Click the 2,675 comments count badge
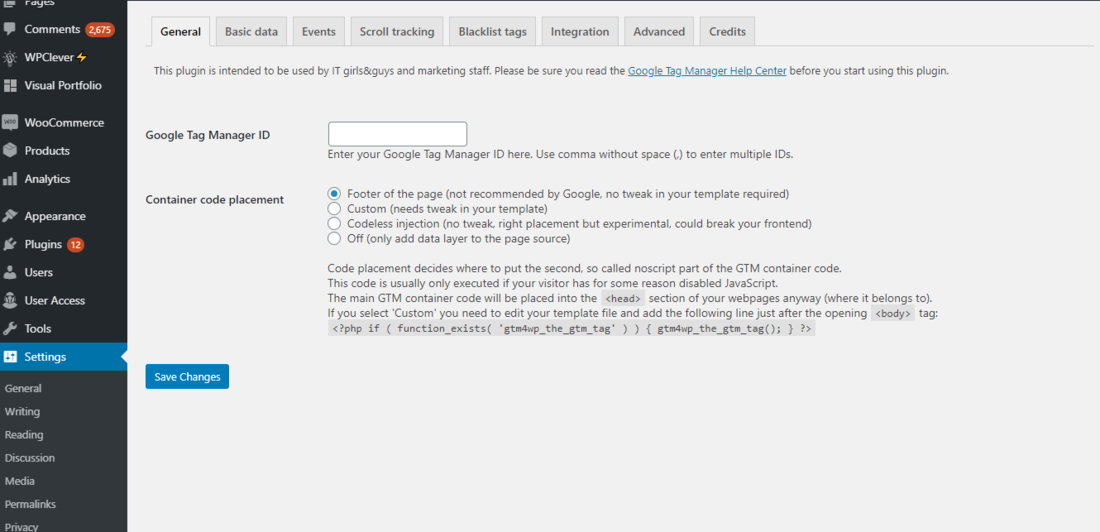The image size is (1100, 532). (x=100, y=29)
